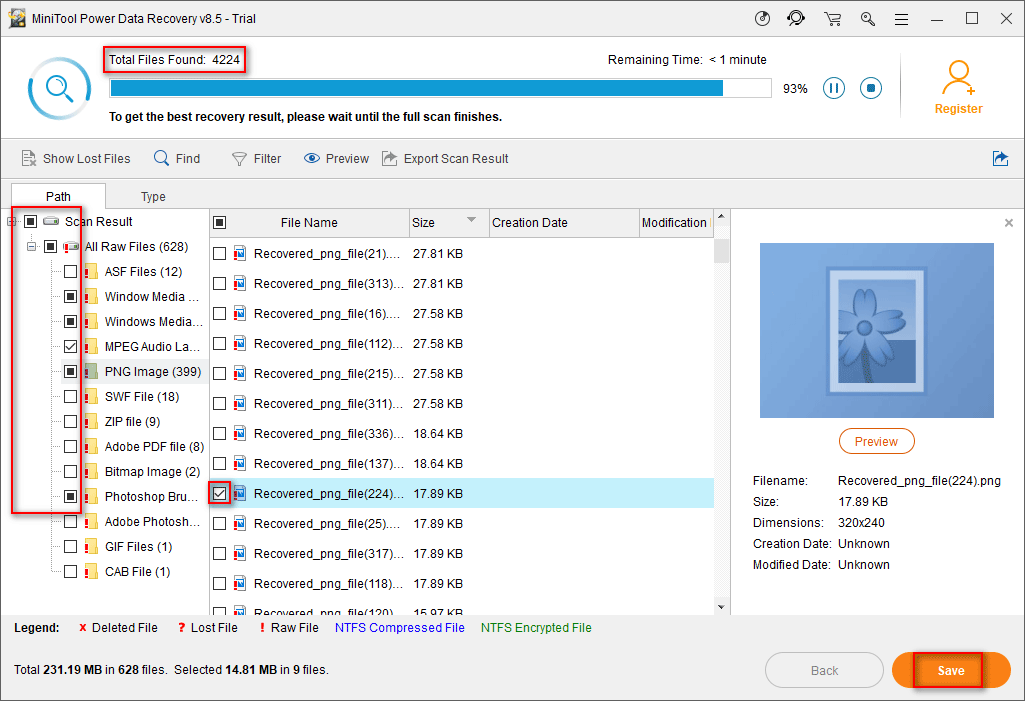Select the Photoshop Bru... tree item
This screenshot has height=701, width=1025.
point(151,496)
